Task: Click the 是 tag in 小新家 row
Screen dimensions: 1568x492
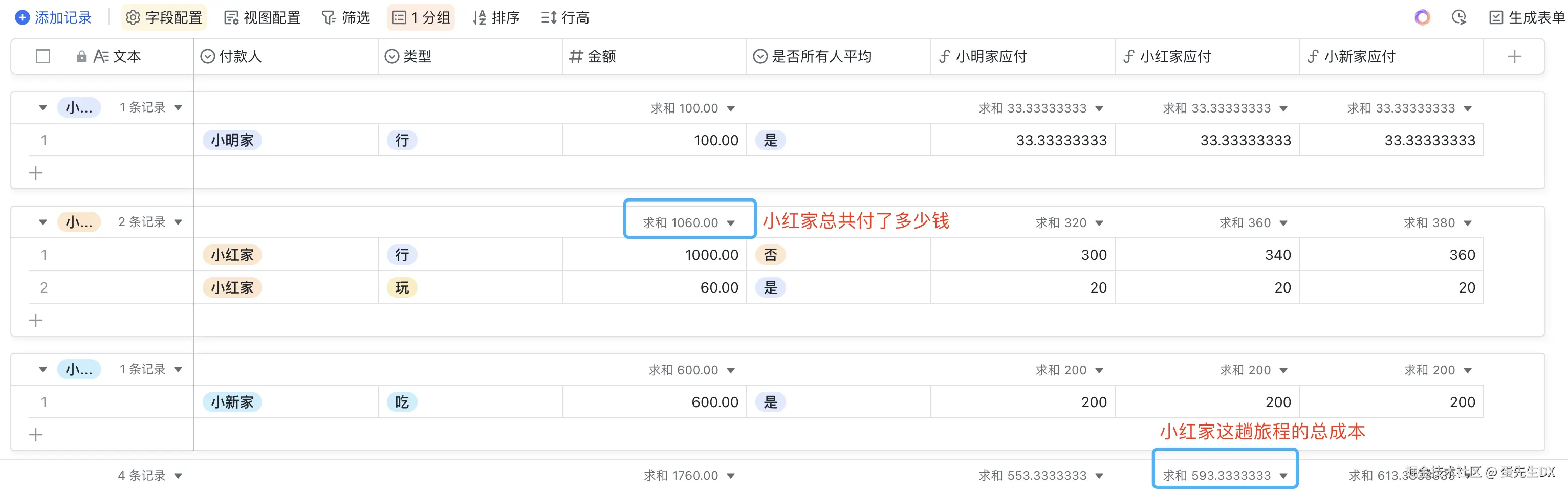Action: tap(770, 402)
